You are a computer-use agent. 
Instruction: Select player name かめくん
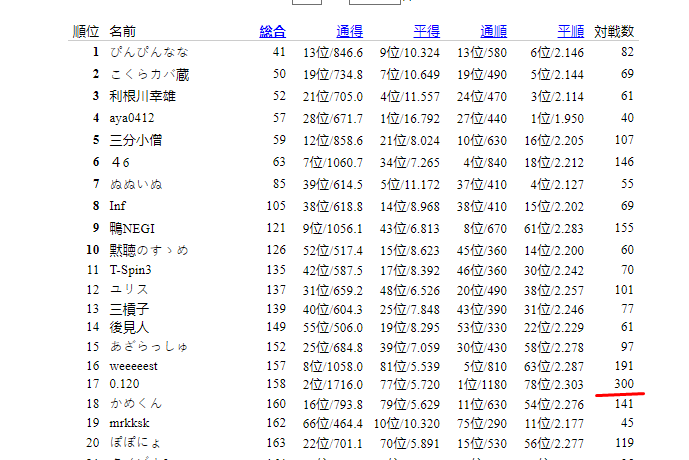(136, 404)
